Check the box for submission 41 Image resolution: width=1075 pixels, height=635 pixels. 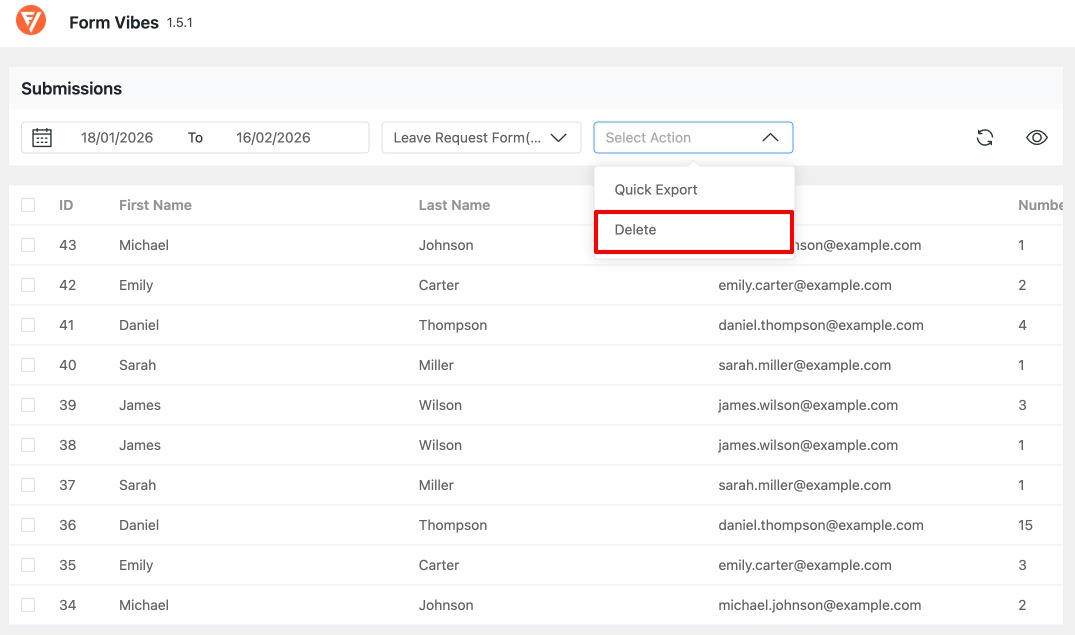(28, 325)
